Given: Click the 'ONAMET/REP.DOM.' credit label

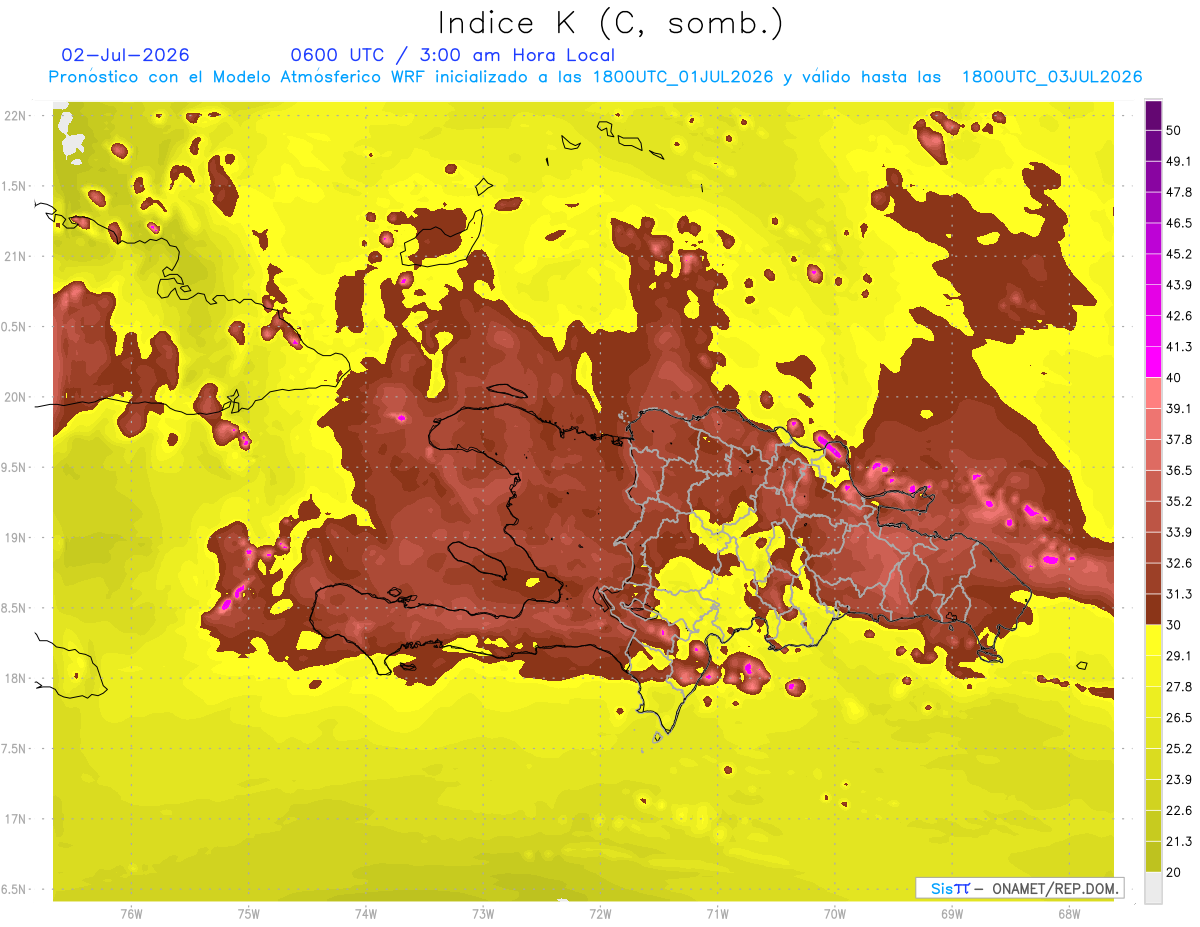Looking at the screenshot, I should click(x=1056, y=888).
